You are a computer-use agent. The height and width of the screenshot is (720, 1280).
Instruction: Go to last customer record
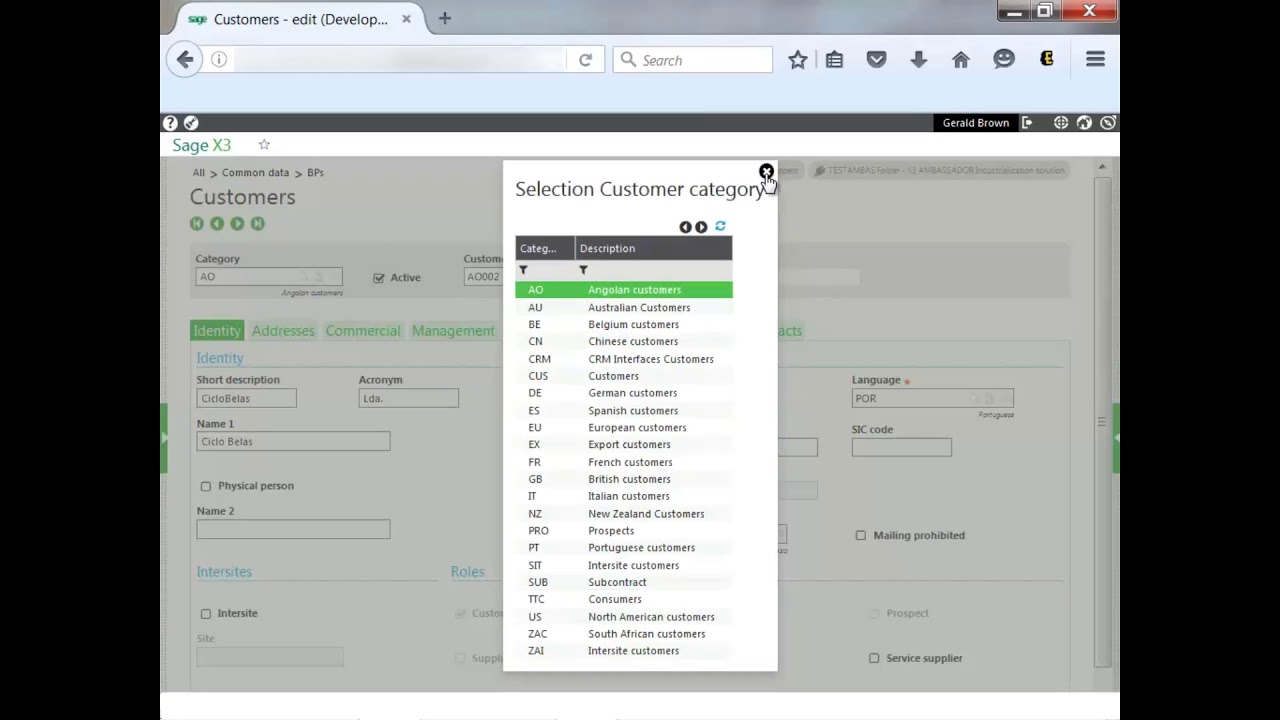257,223
